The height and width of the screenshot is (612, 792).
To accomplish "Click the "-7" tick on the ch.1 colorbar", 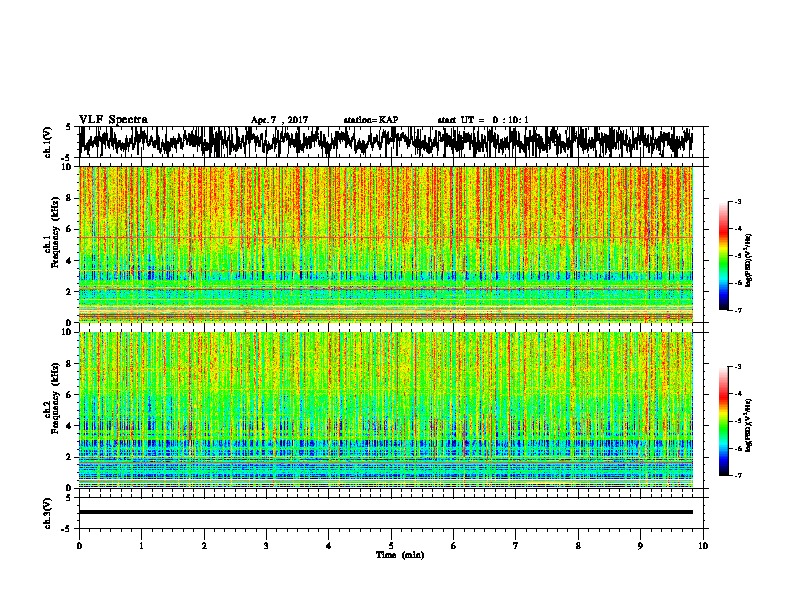I will 738,310.
